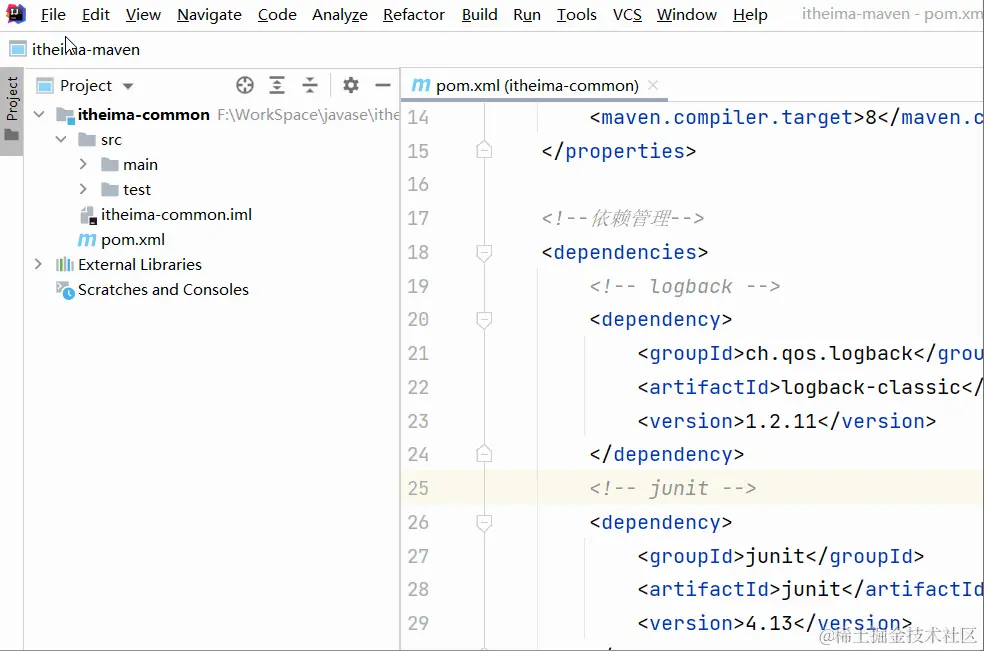Open the Navigate menu
The height and width of the screenshot is (651, 984).
[x=209, y=14]
